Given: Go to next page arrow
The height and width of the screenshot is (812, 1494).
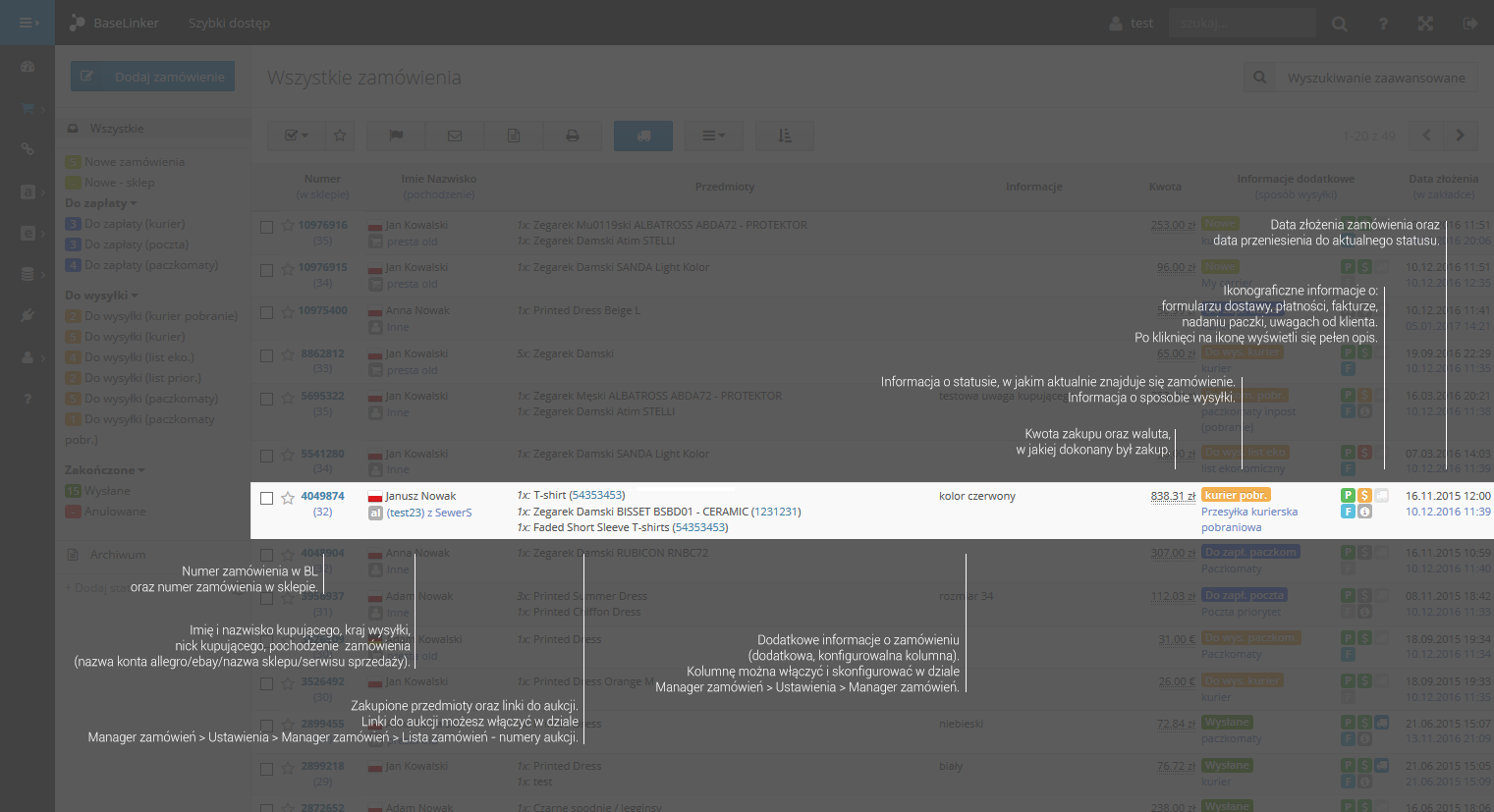Looking at the screenshot, I should coord(1461,135).
